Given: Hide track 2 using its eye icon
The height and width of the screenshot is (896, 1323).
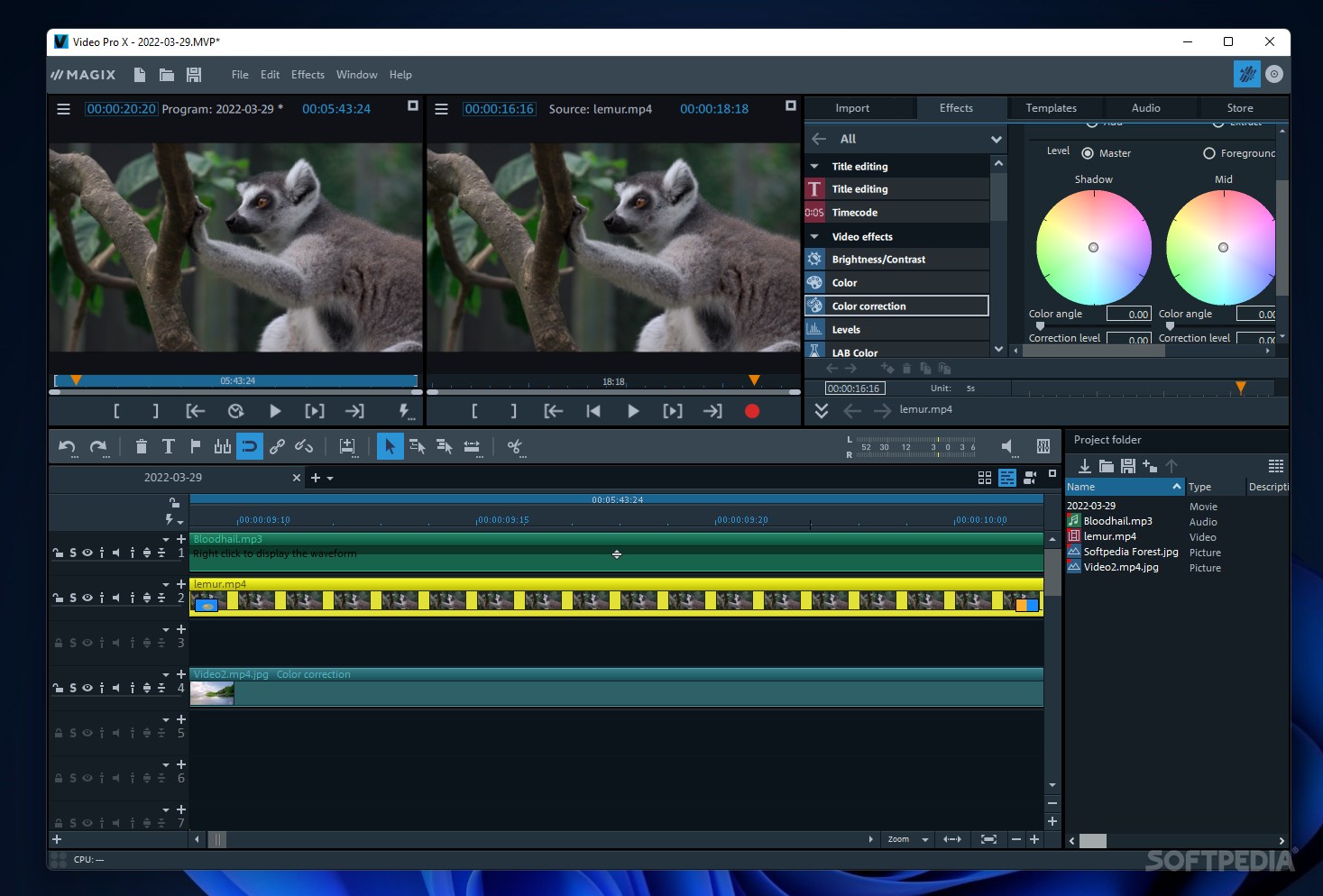Looking at the screenshot, I should (x=87, y=597).
